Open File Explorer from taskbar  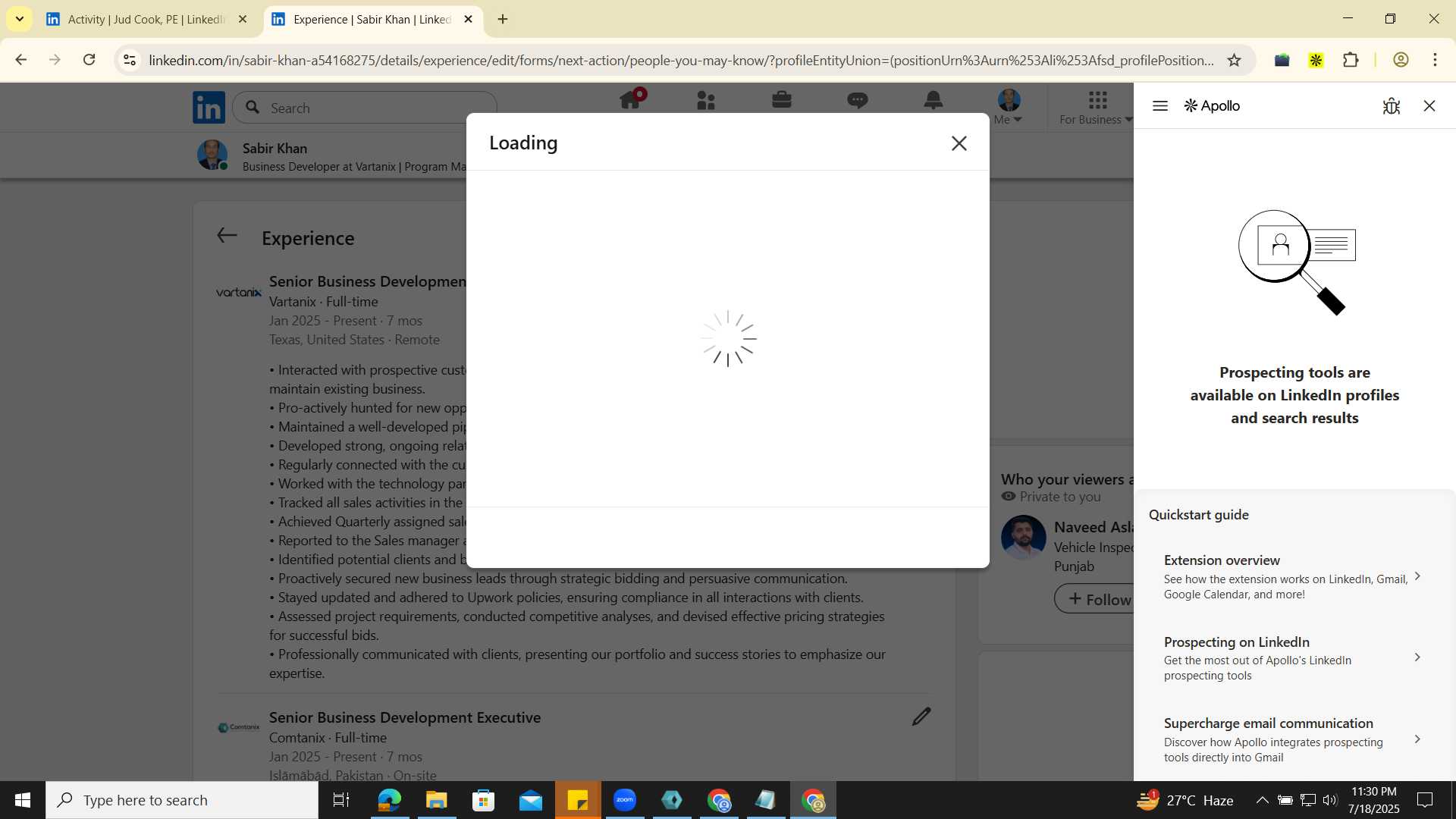tap(436, 800)
